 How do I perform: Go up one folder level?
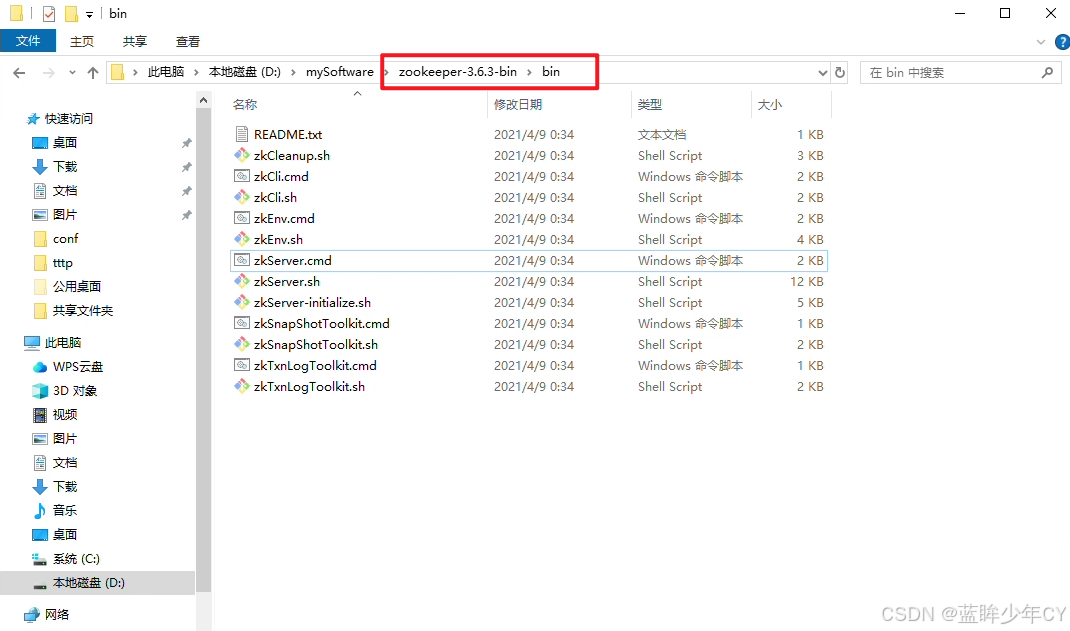coord(93,72)
